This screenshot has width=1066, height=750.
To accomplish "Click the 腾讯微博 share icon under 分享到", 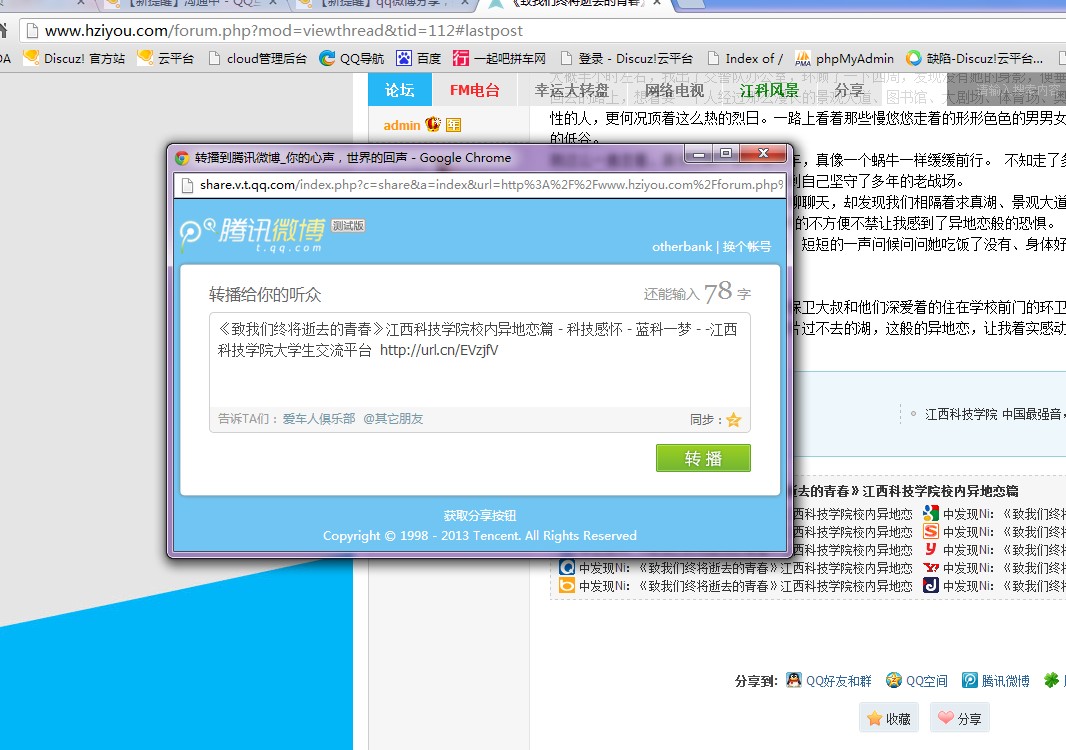I will (x=969, y=680).
